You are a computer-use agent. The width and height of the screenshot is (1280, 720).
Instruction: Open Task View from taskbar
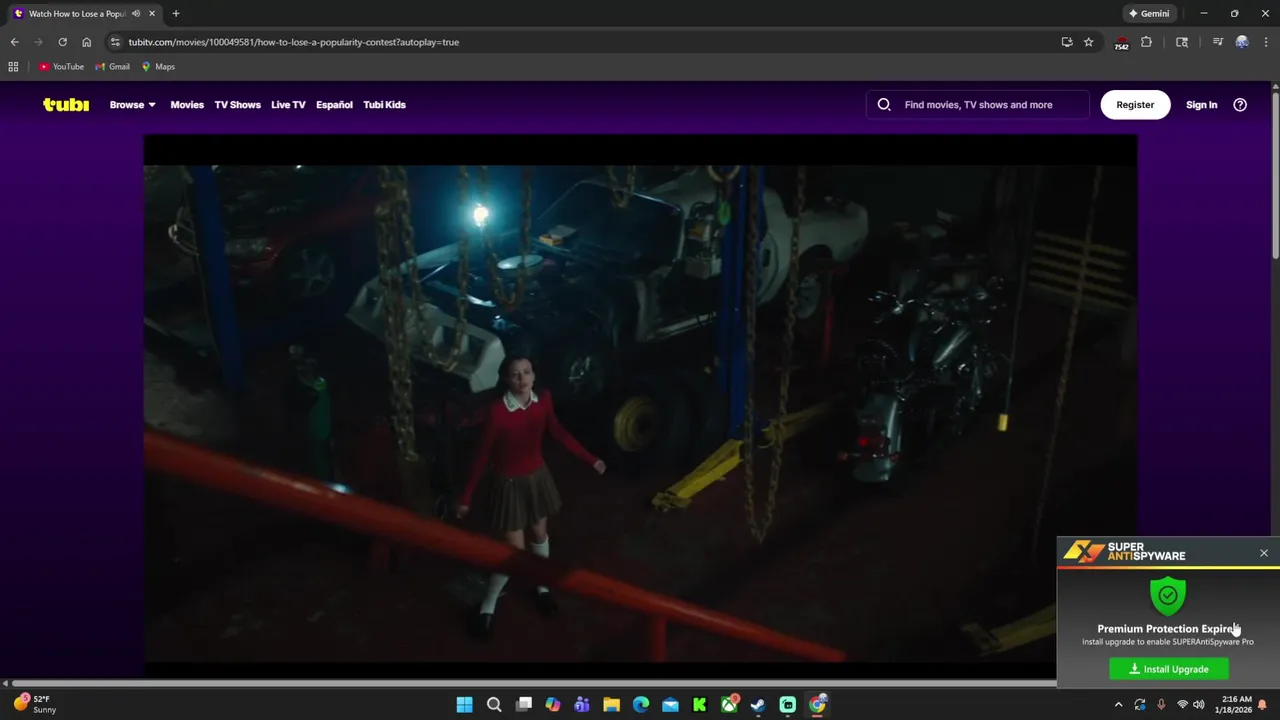[x=523, y=705]
